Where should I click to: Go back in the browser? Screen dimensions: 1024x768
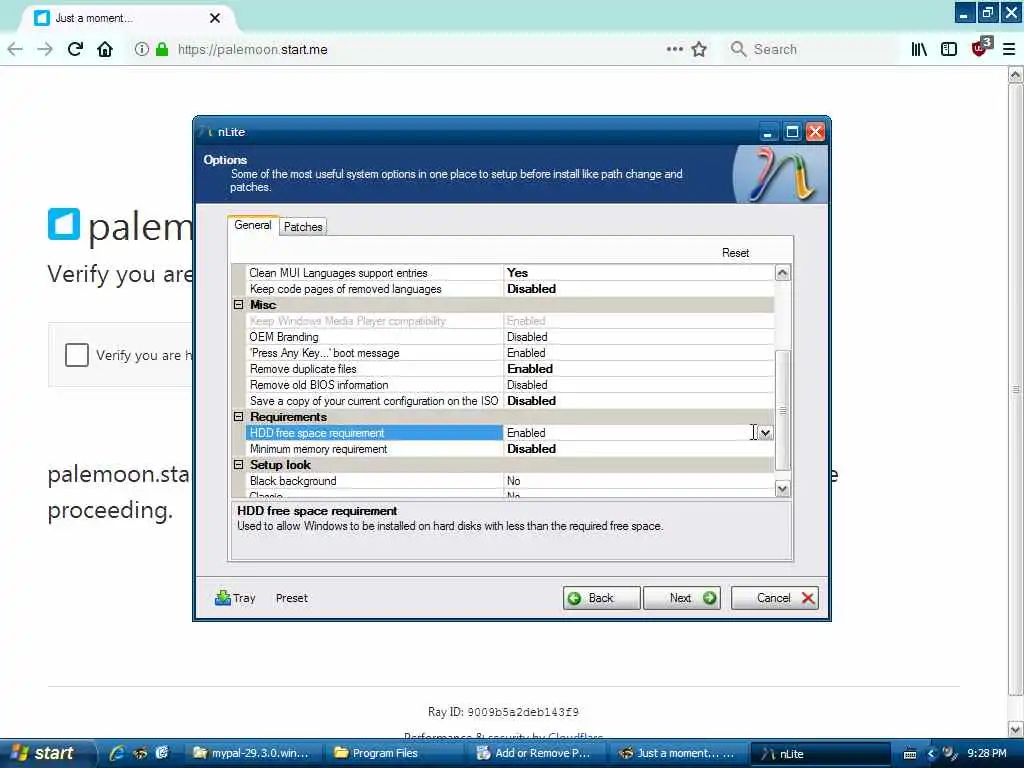(x=15, y=50)
